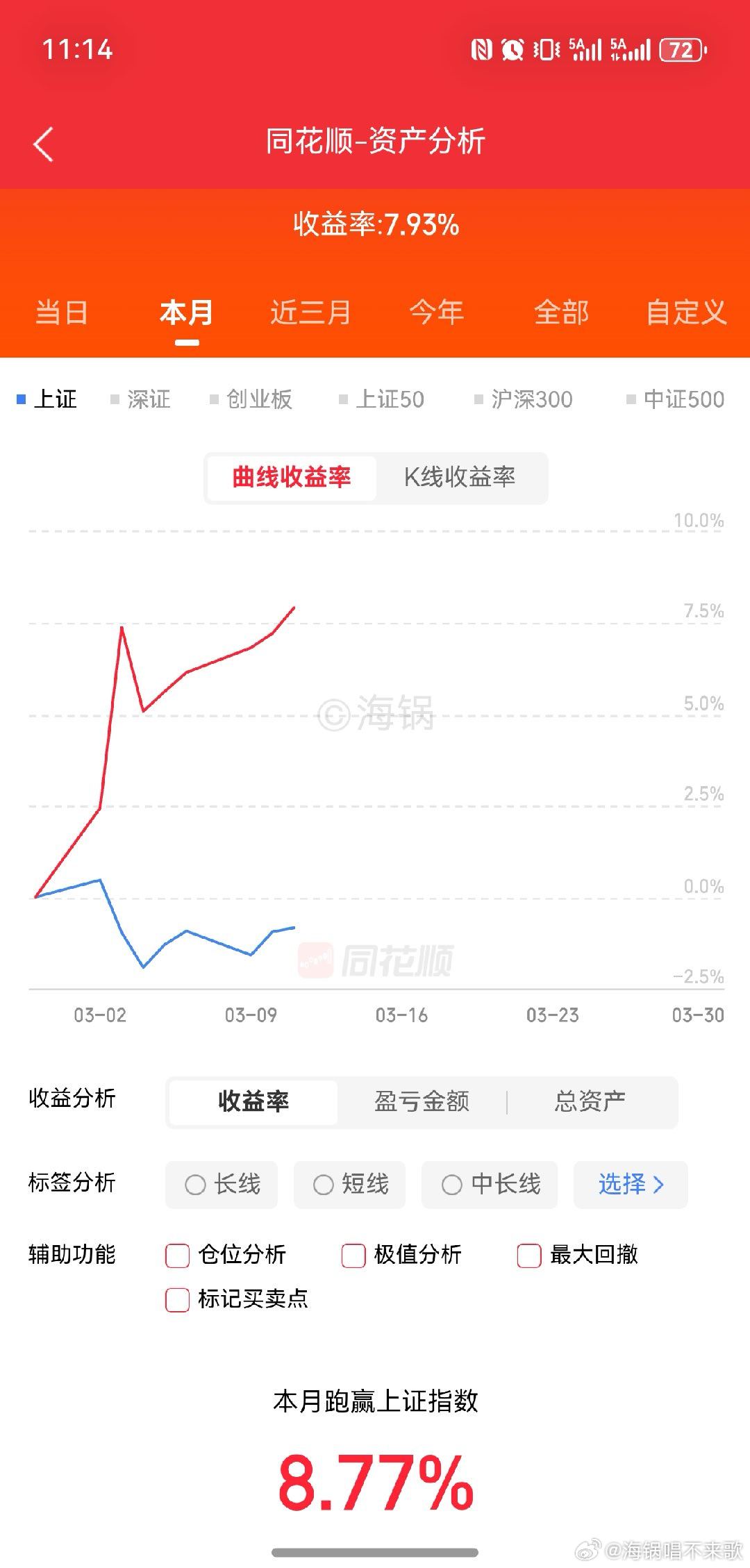Click the 沪深300 legend marker
The height and width of the screenshot is (1568, 750).
[477, 399]
